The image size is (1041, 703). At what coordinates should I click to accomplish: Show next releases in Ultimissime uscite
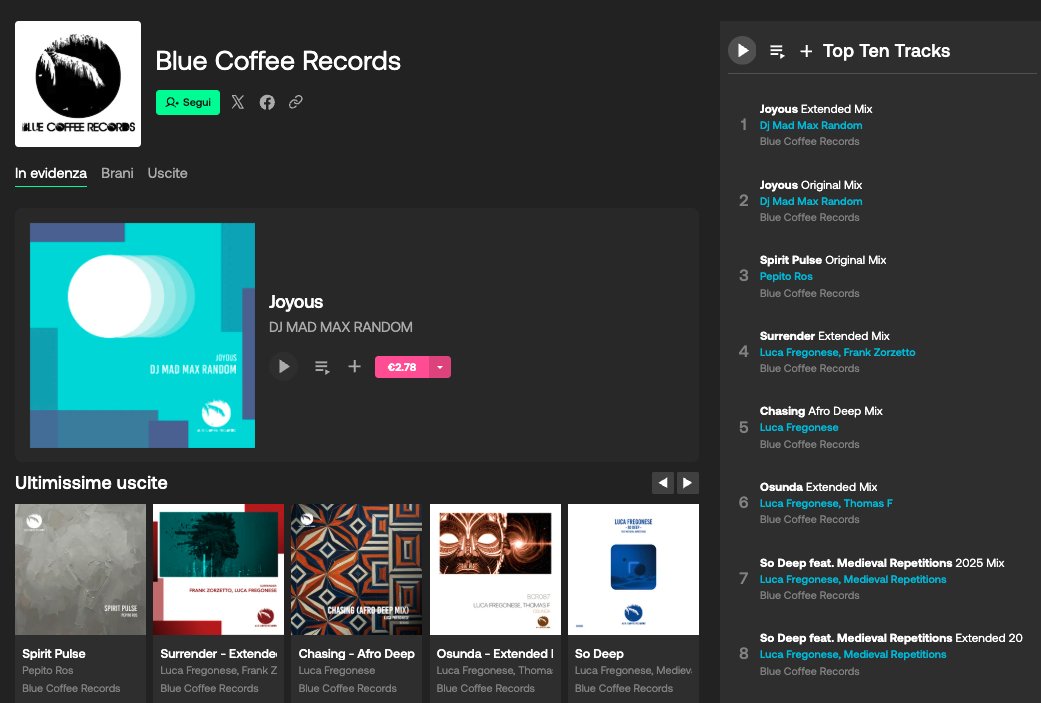click(x=688, y=483)
